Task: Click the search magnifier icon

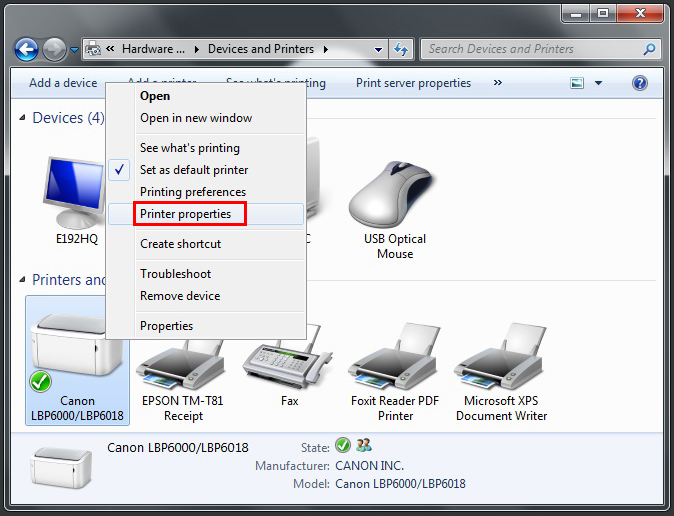Action: click(x=649, y=49)
